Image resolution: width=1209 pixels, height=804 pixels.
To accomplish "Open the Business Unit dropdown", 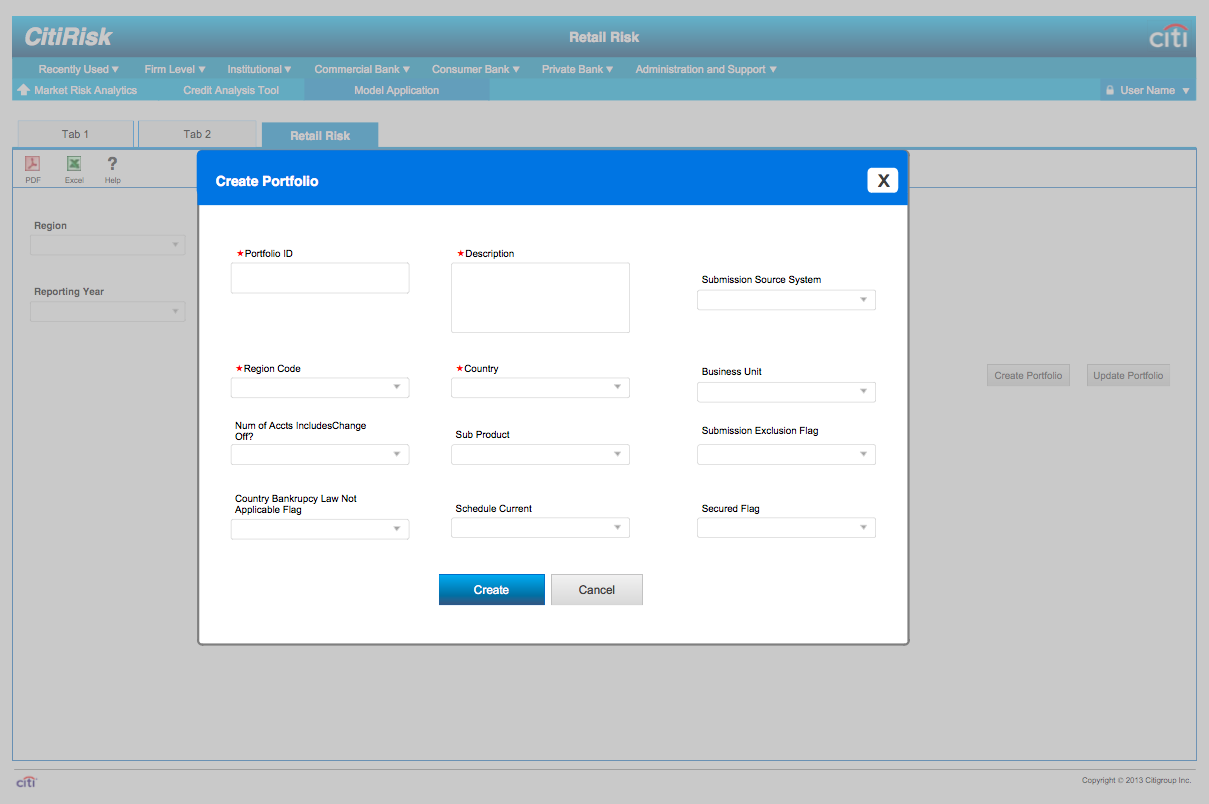I will coord(786,392).
